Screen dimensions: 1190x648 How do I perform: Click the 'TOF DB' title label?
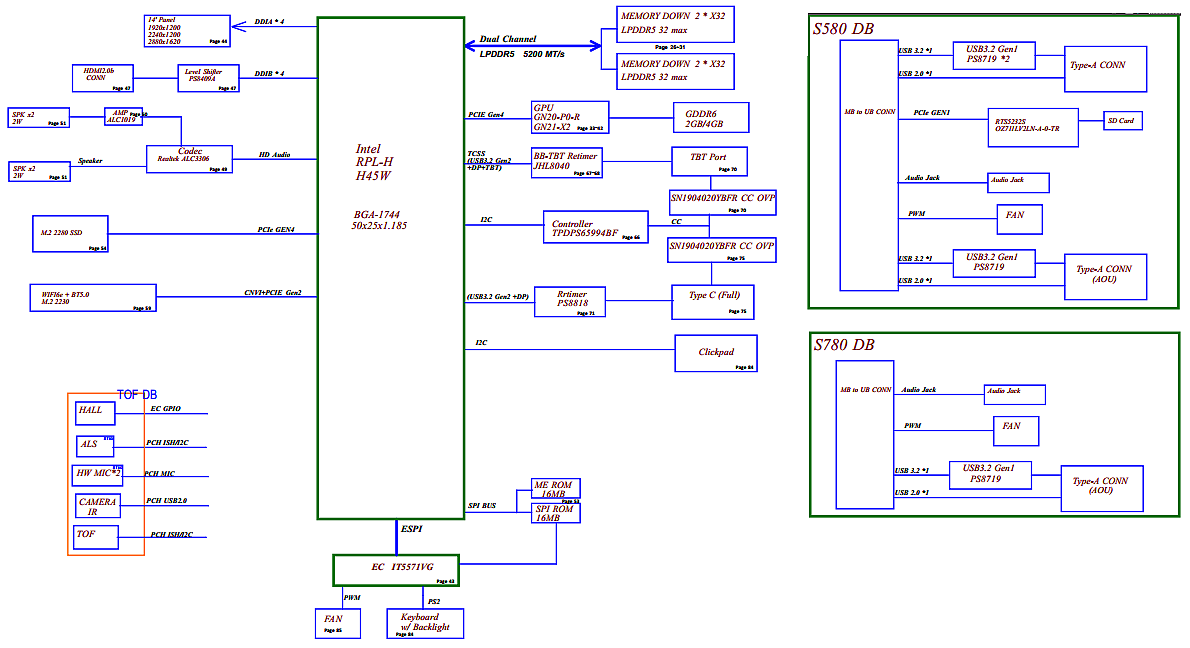tap(137, 395)
